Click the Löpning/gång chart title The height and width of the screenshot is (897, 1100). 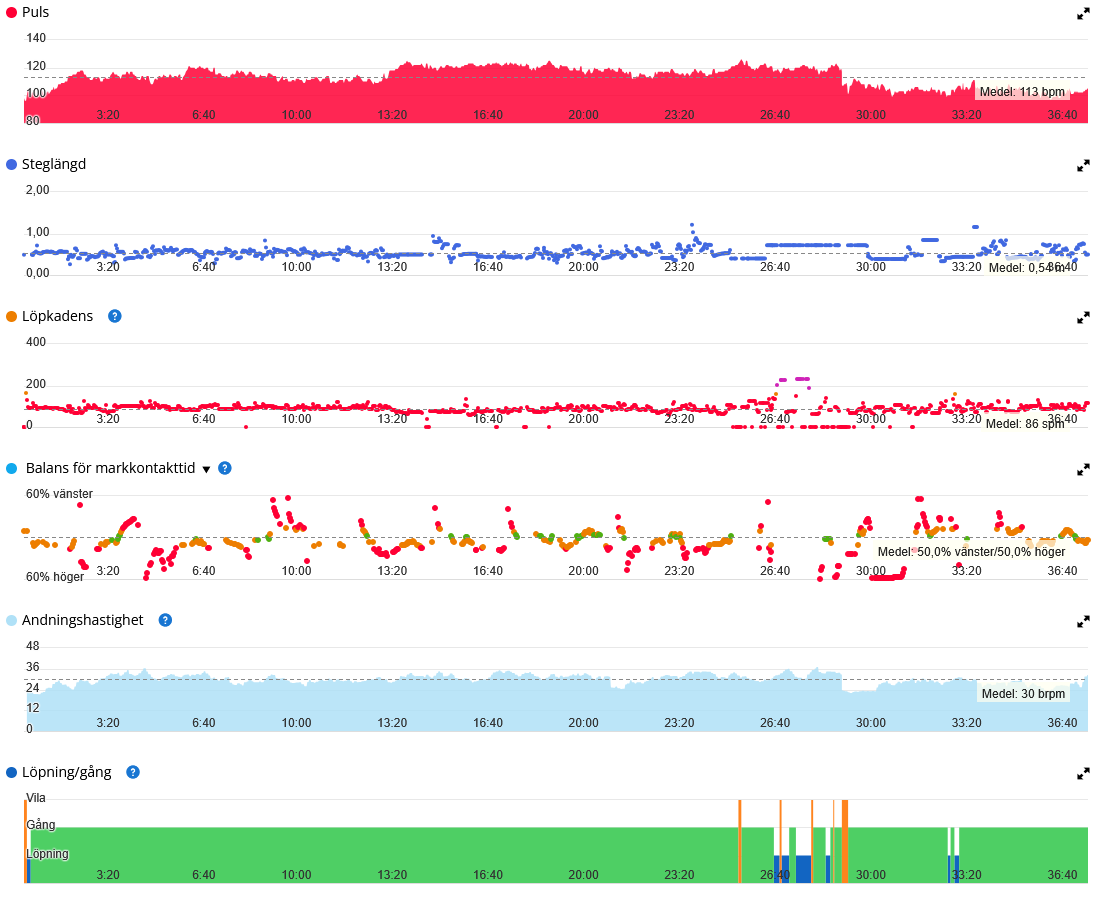67,772
